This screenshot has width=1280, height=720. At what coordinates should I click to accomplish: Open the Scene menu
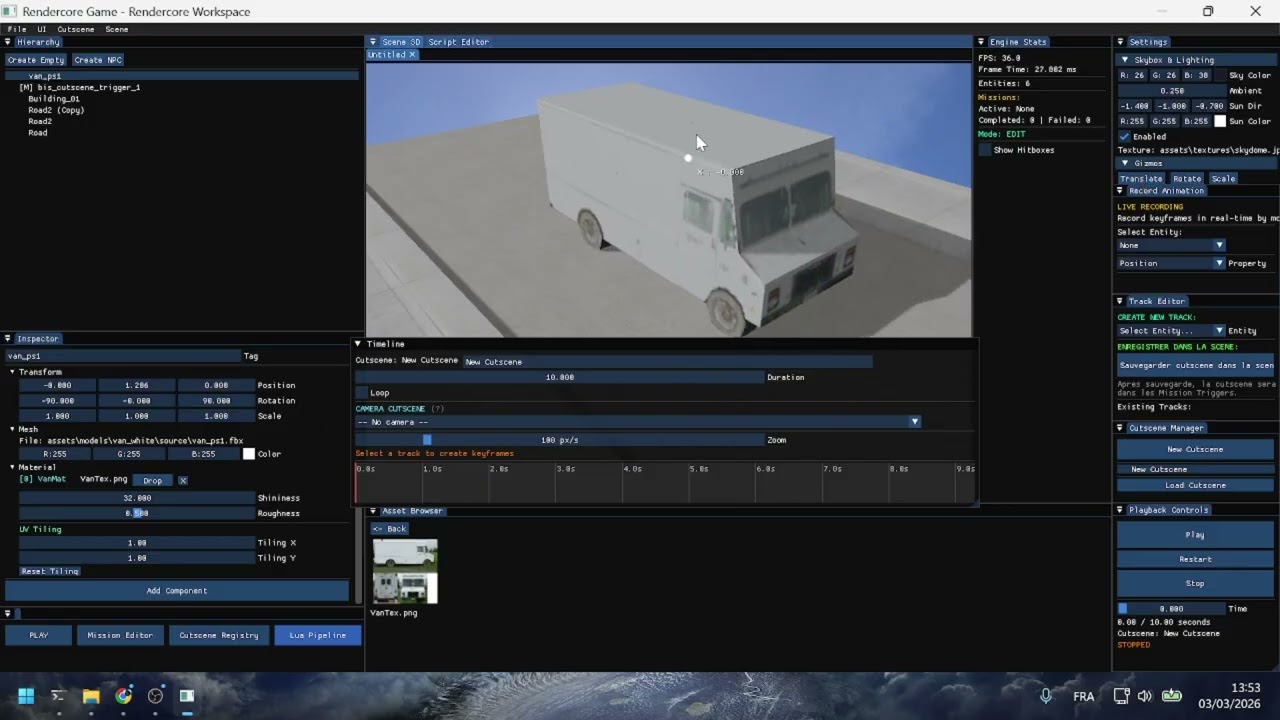point(117,29)
